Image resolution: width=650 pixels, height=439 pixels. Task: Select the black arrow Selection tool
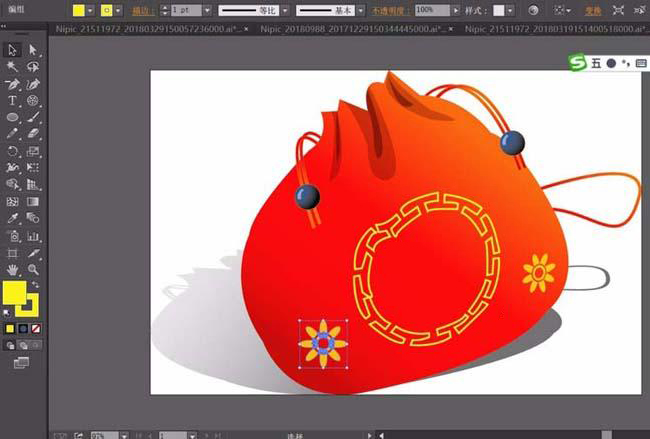(13, 50)
